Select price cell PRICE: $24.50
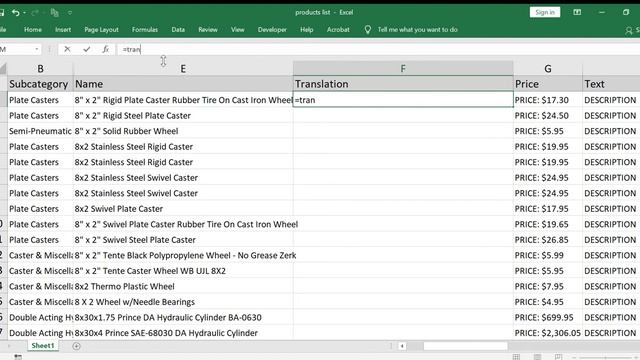 (x=548, y=116)
